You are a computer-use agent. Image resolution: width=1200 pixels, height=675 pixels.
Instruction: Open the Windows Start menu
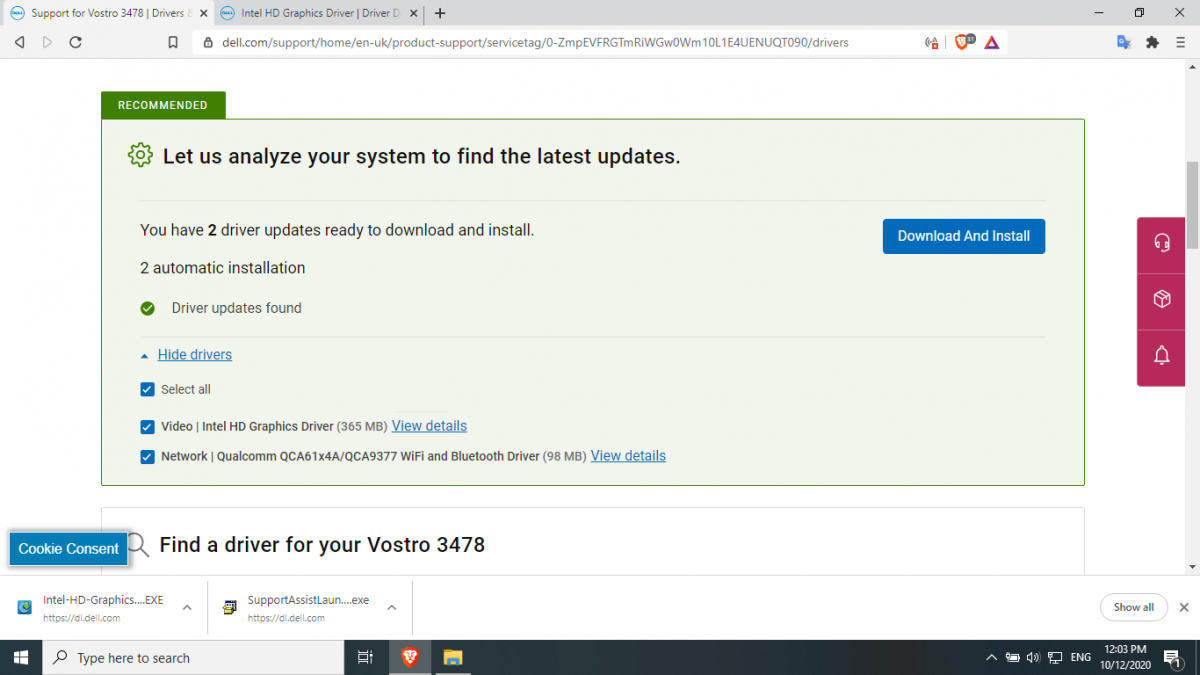tap(21, 657)
